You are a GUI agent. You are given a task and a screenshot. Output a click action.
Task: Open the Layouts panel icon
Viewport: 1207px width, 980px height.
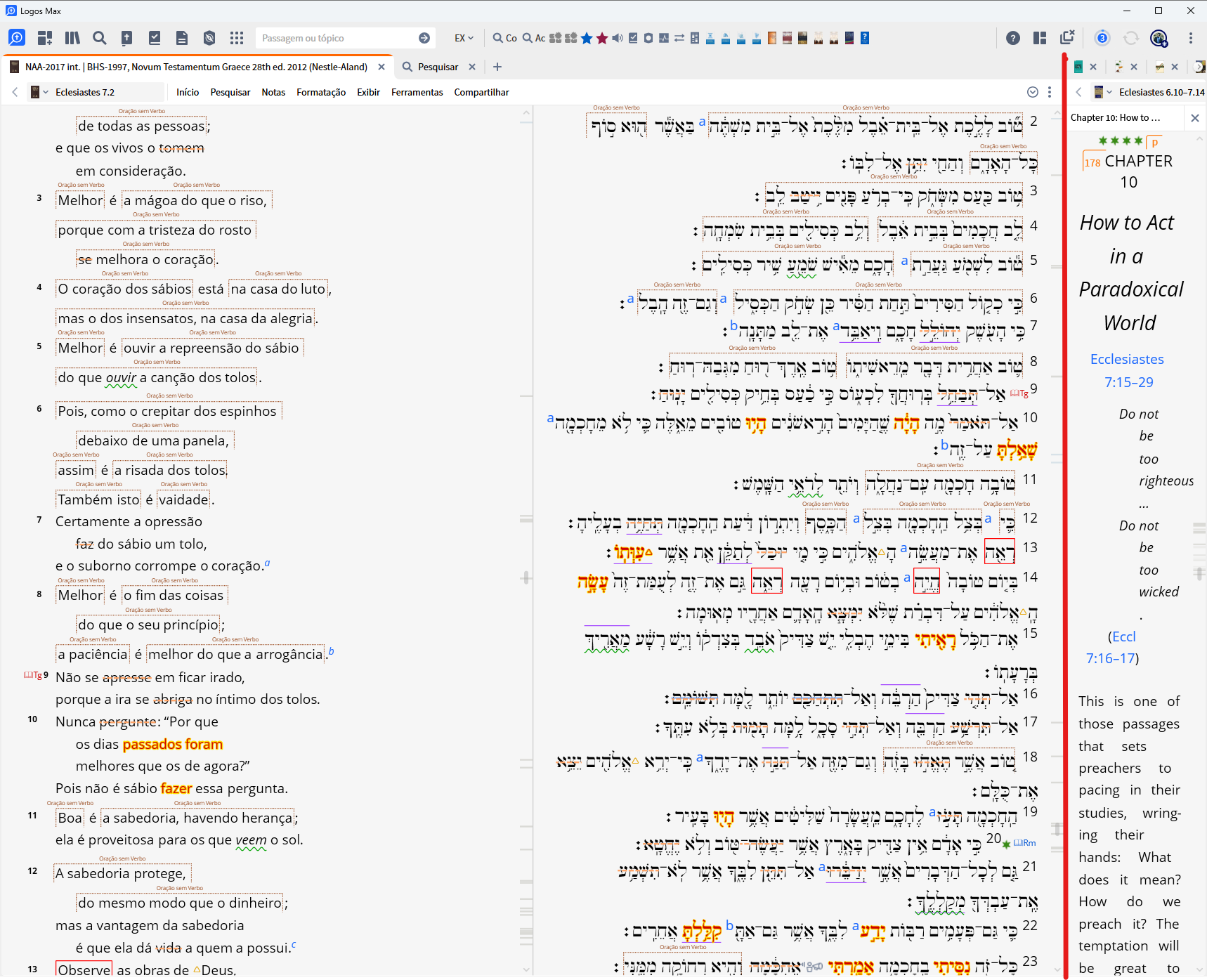(x=1040, y=38)
